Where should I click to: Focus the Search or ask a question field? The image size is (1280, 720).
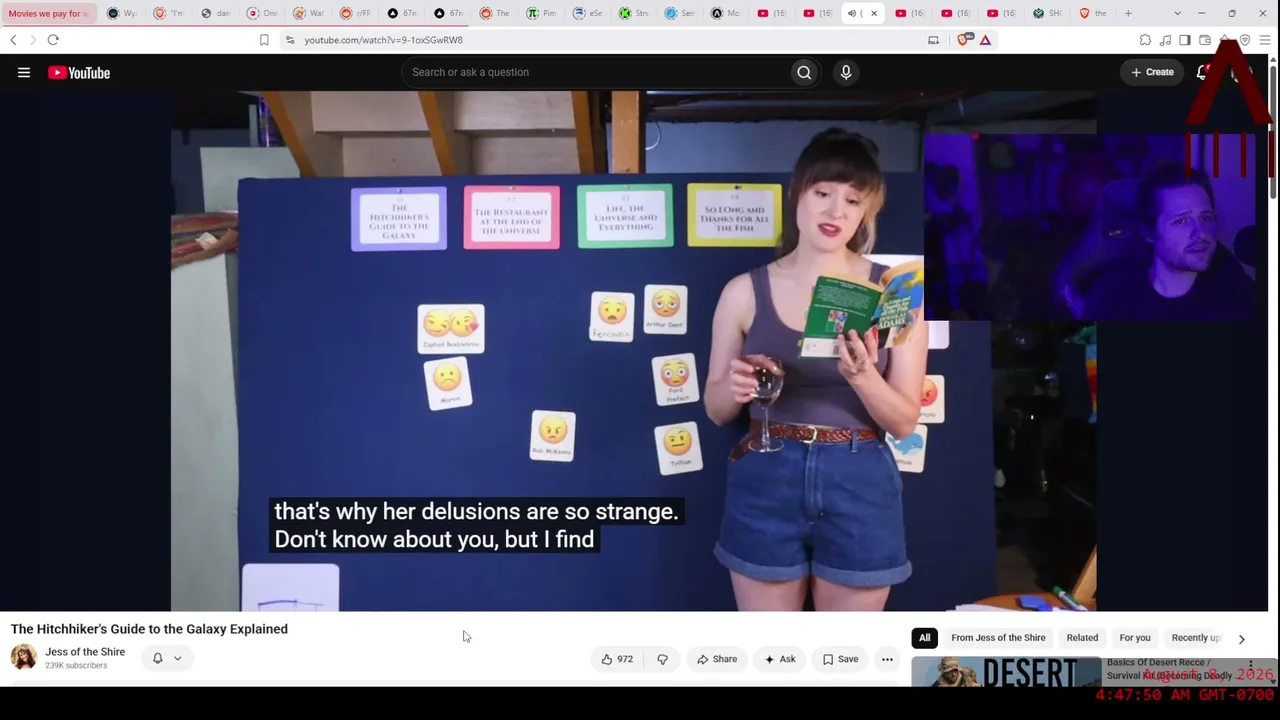click(595, 72)
